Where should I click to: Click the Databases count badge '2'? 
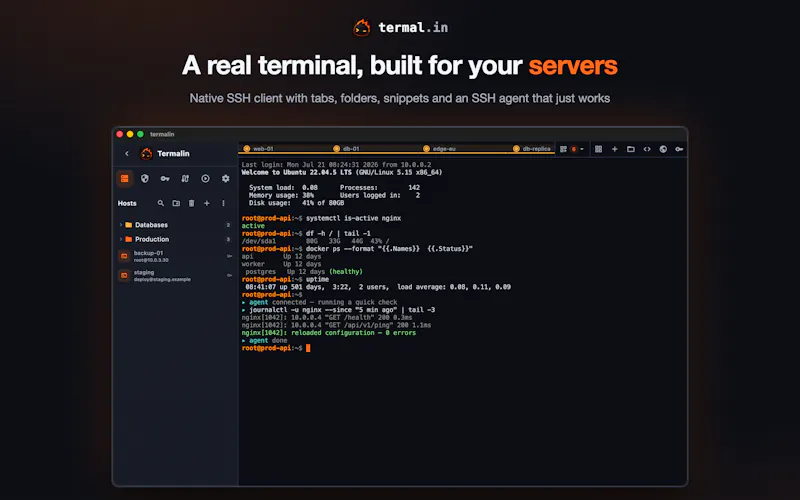(228, 225)
